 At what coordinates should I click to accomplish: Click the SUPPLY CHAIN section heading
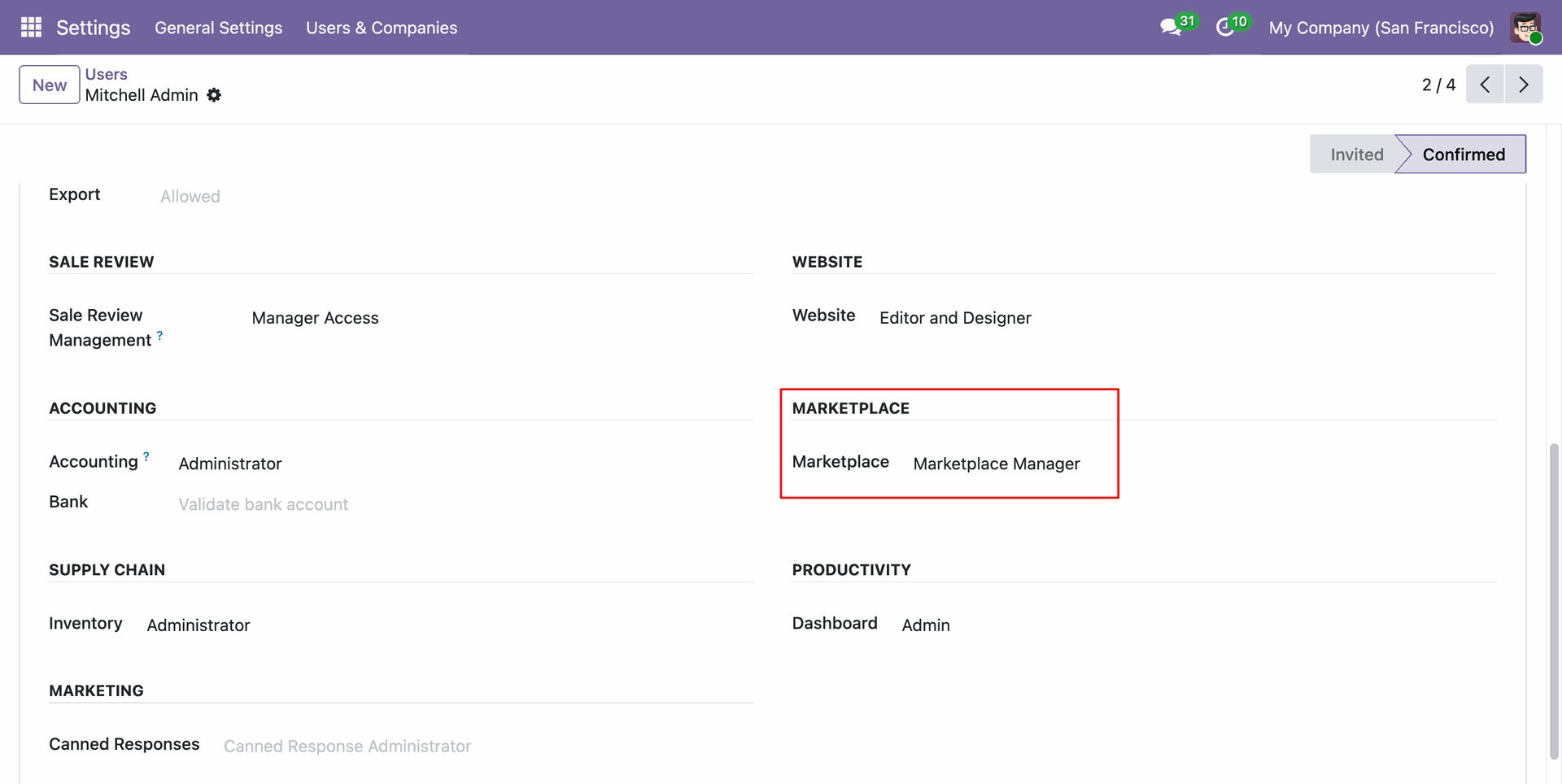(x=107, y=570)
